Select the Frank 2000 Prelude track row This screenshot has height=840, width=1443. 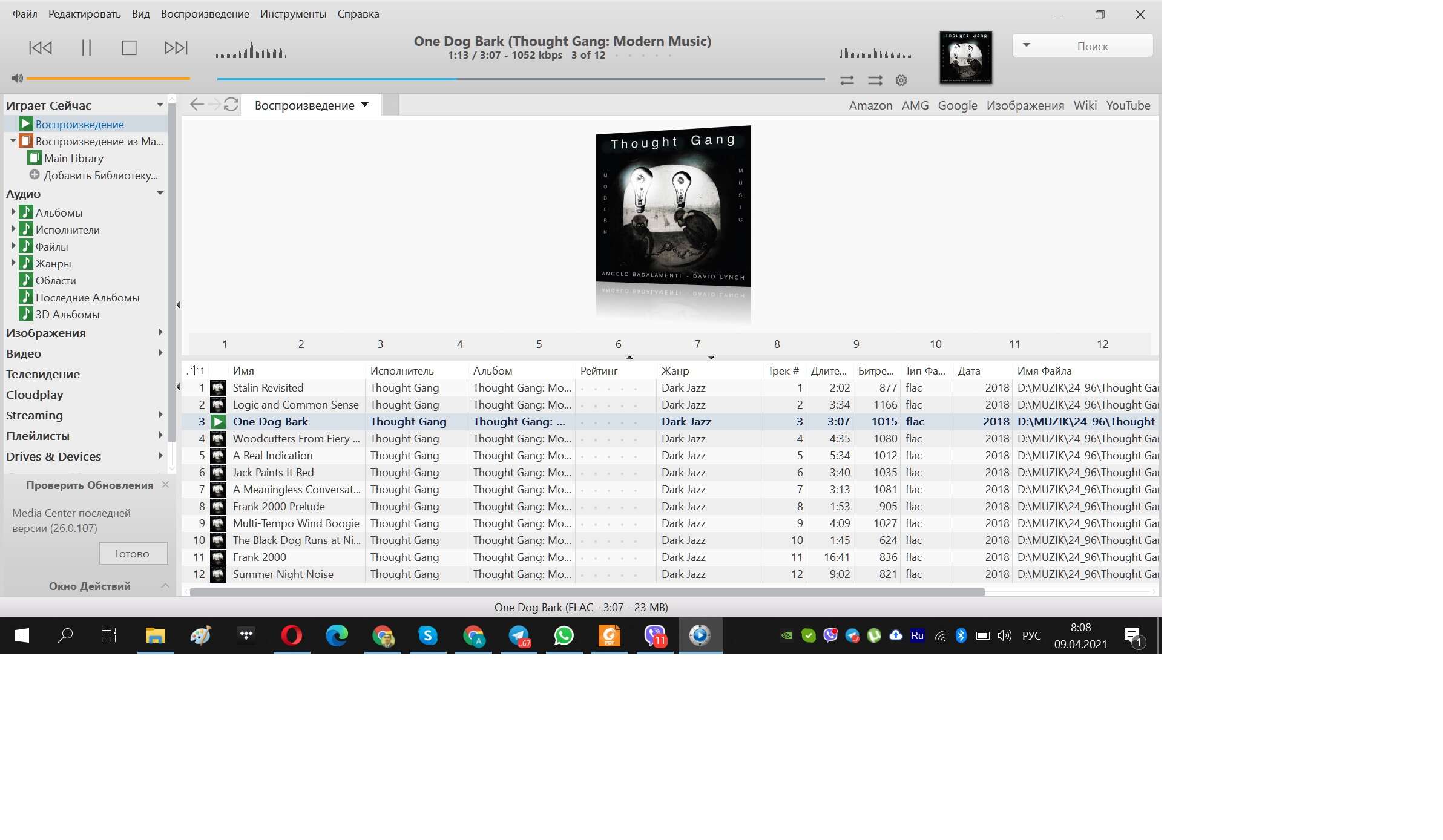pyautogui.click(x=278, y=507)
